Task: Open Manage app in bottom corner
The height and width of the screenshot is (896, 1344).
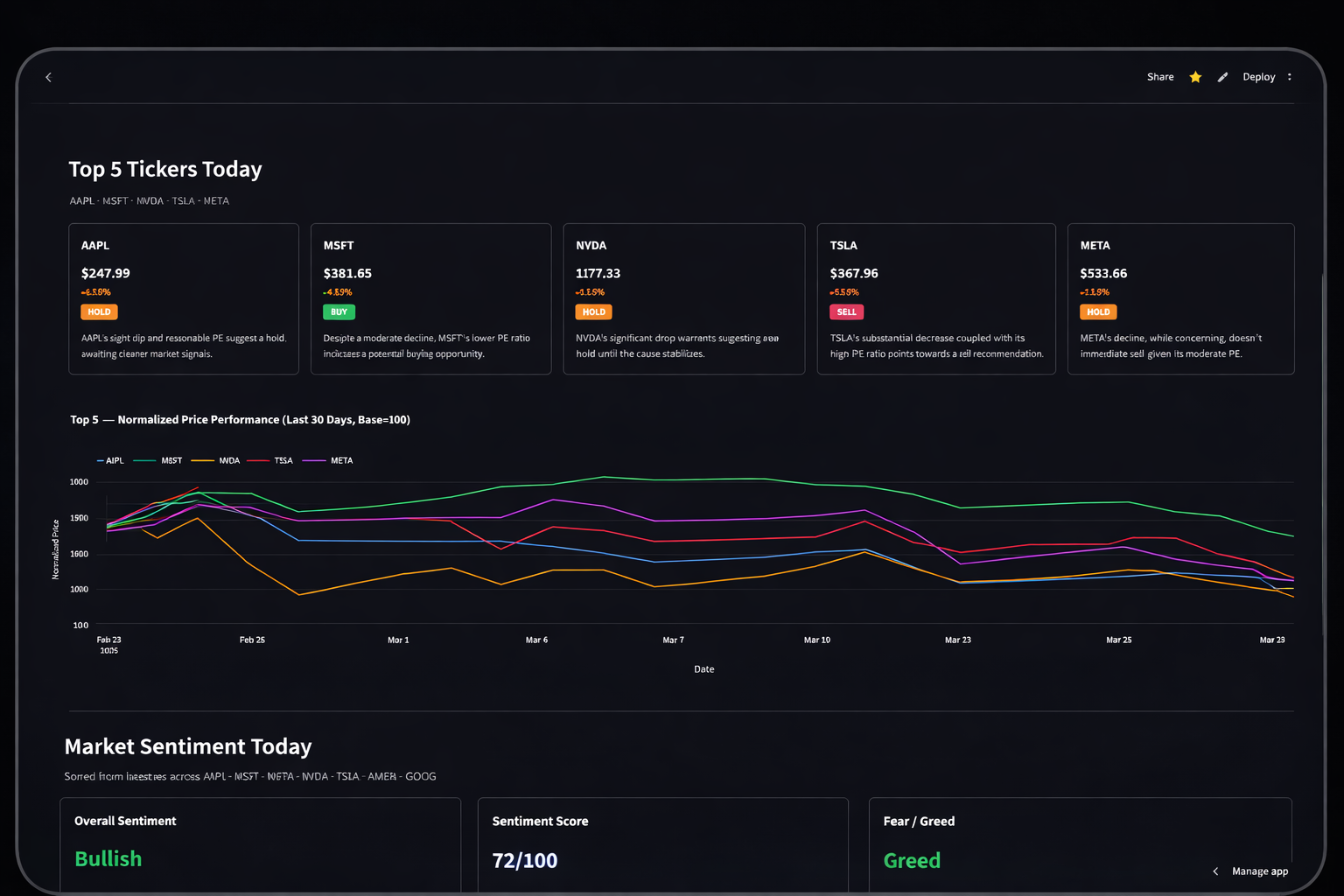Action: (x=1259, y=871)
